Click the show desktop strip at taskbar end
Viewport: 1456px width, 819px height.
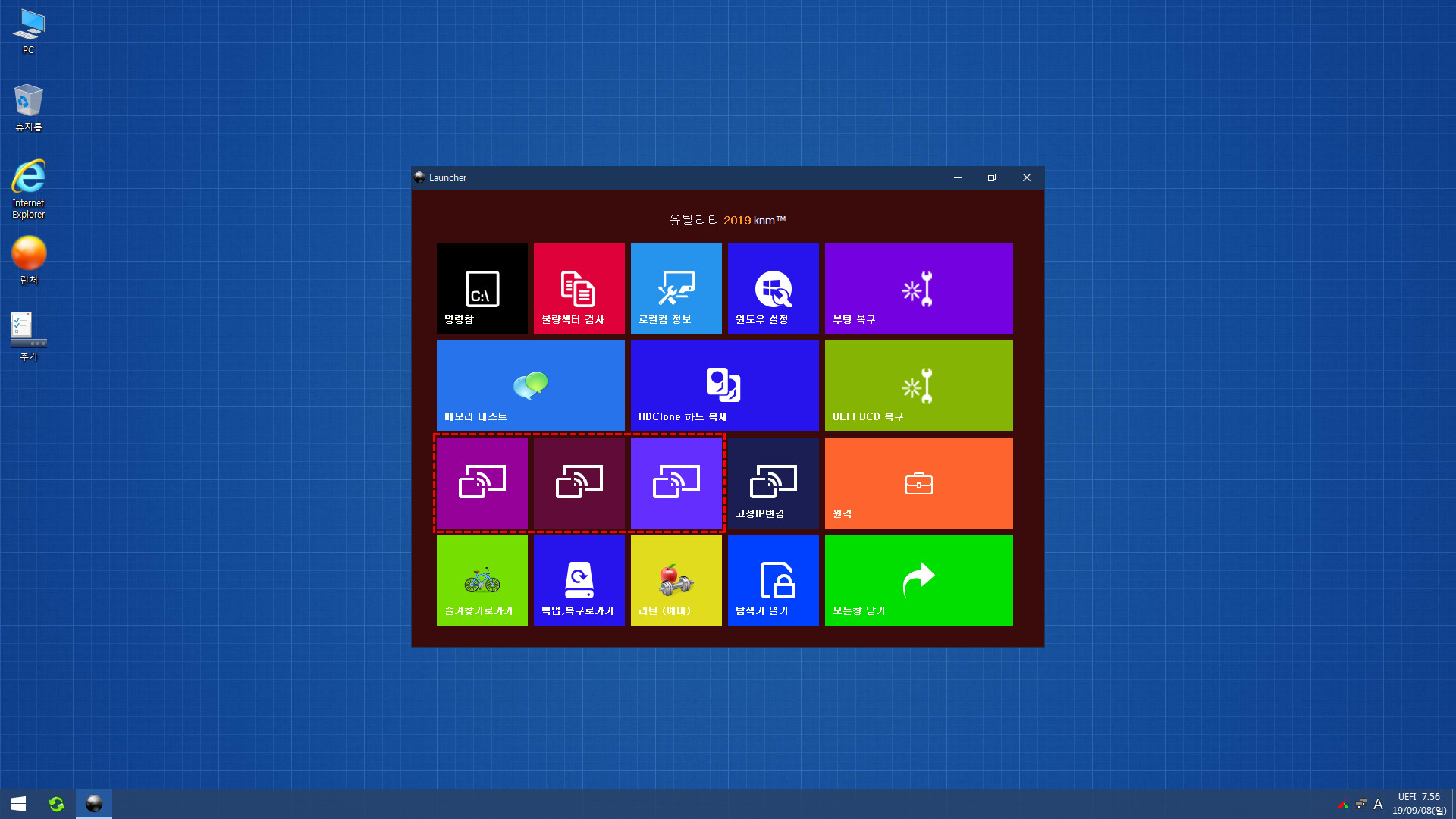[x=1453, y=804]
